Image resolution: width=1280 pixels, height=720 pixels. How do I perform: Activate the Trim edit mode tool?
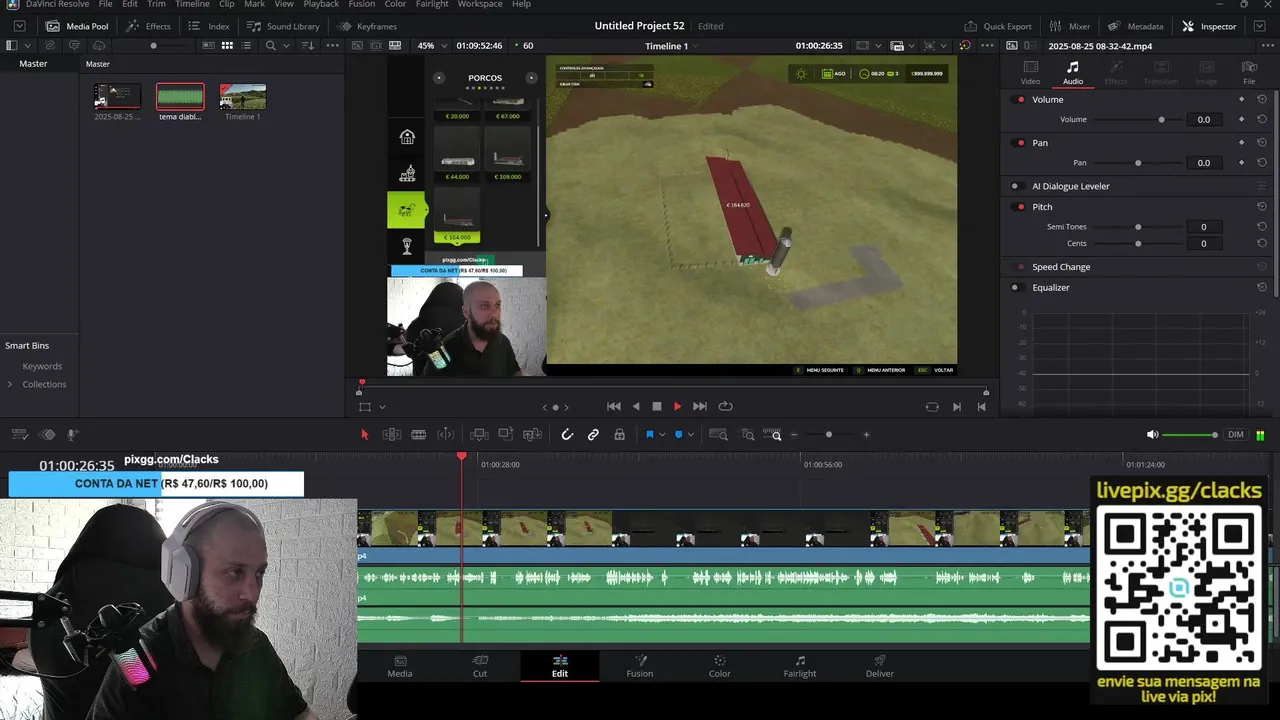(x=392, y=435)
